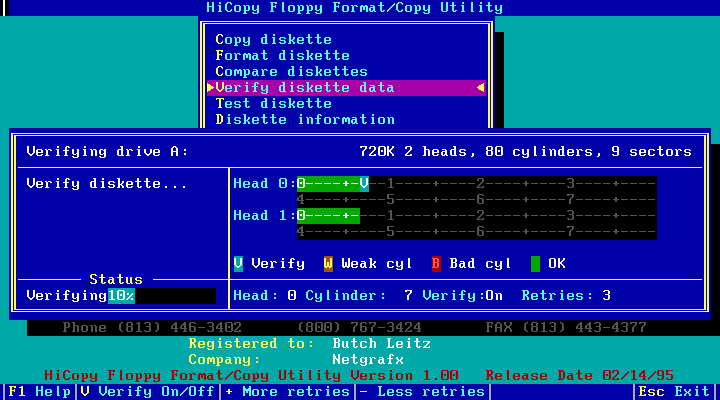Click the 'Cylinder: 7' status value
The height and width of the screenshot is (400, 720).
pos(359,296)
